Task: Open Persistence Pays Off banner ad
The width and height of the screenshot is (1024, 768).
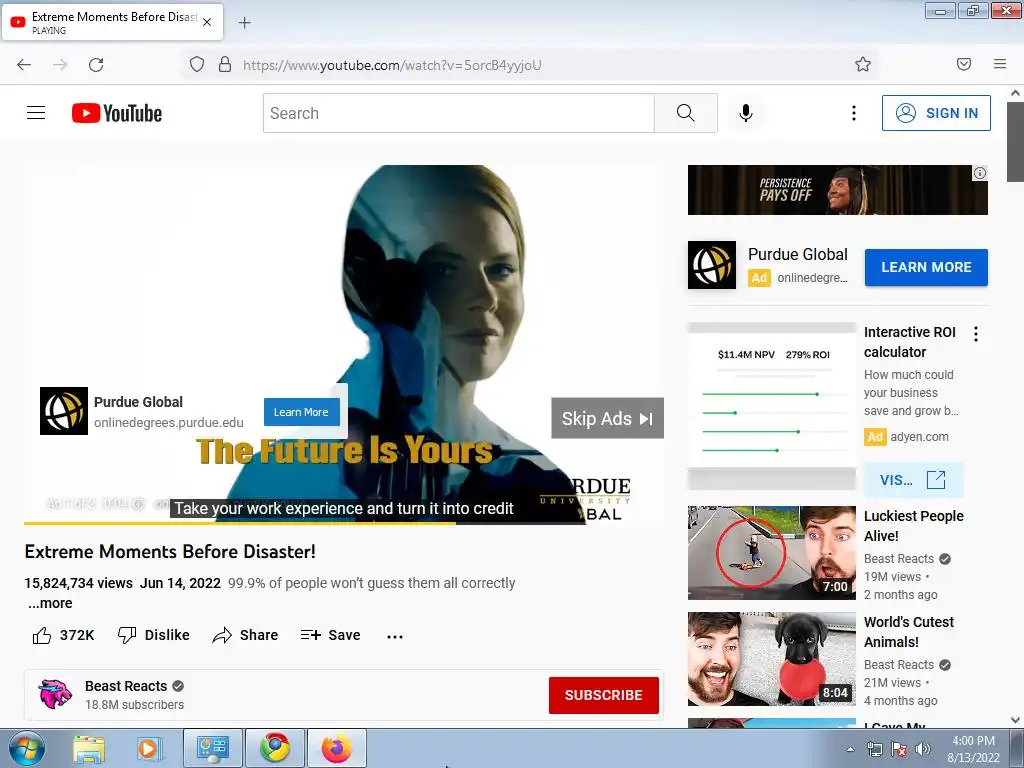Action: [837, 190]
